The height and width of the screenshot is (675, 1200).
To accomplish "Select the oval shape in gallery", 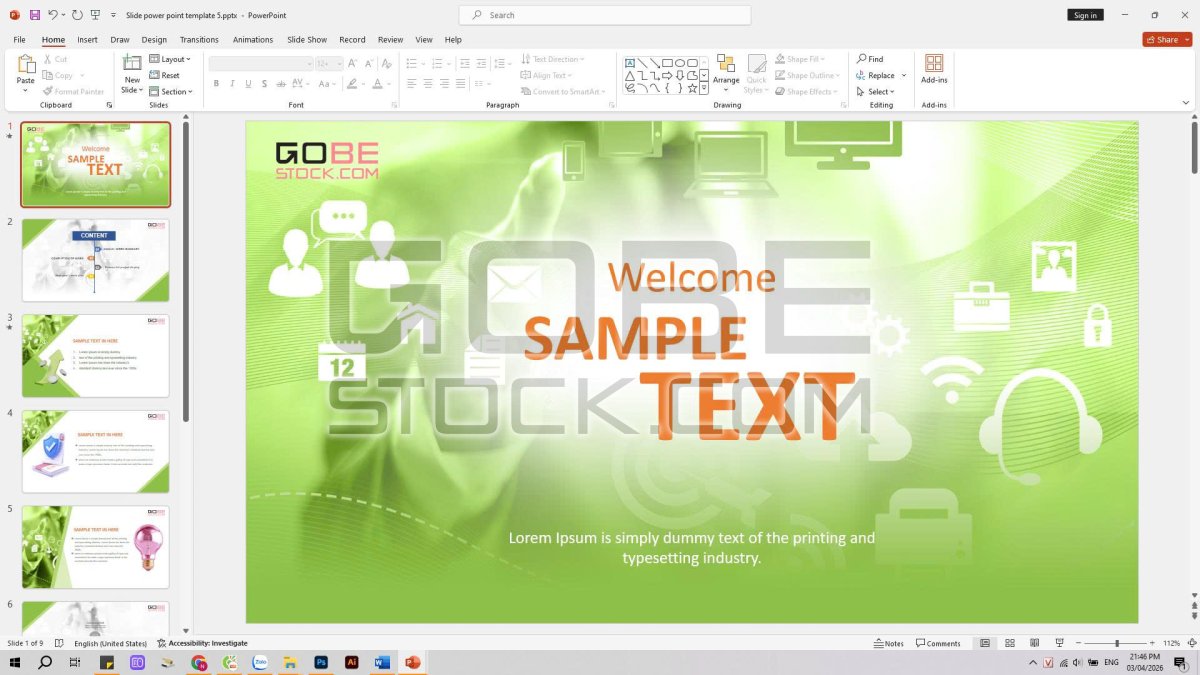I will coord(680,63).
